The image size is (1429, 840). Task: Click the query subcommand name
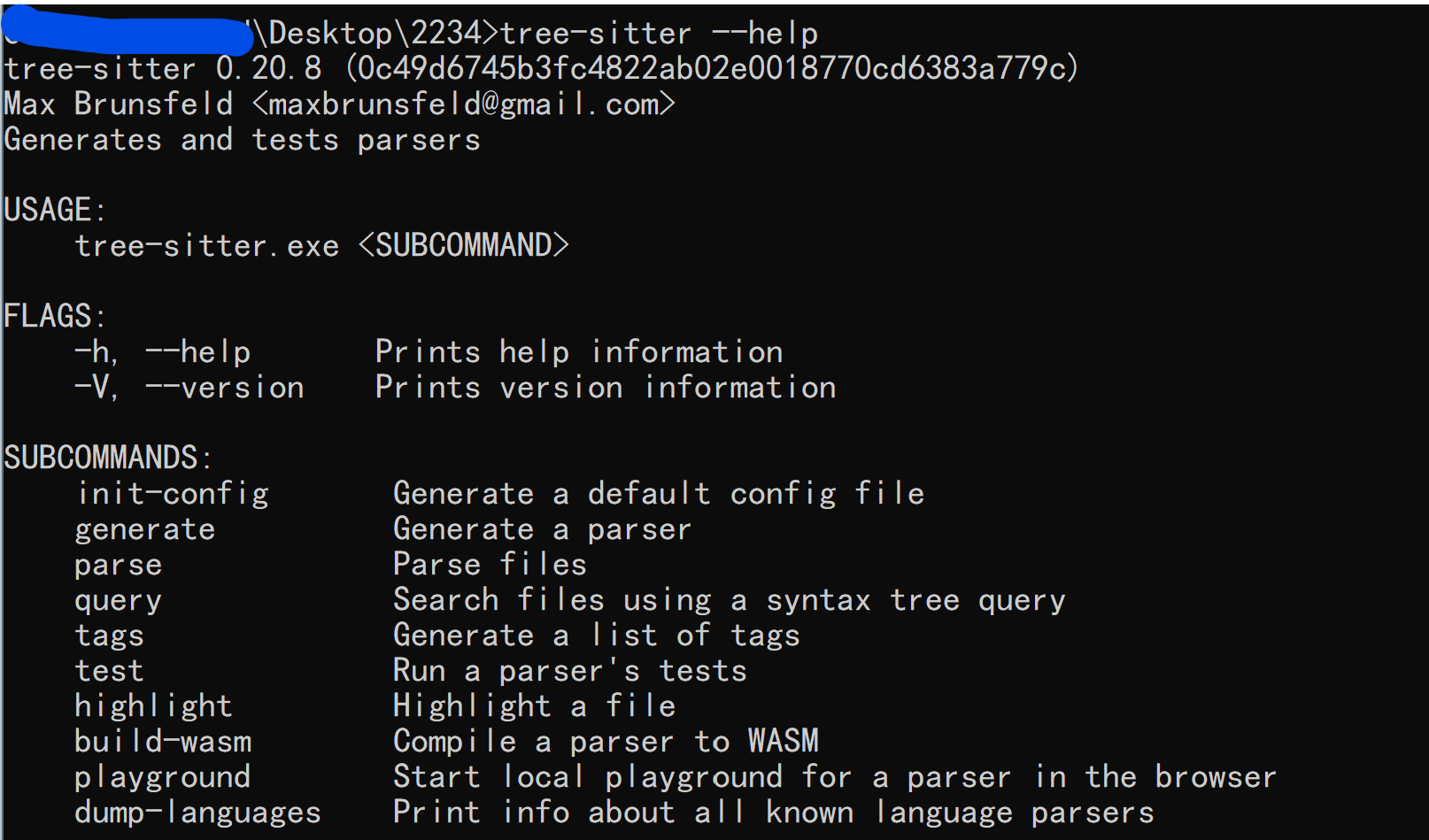(x=119, y=601)
